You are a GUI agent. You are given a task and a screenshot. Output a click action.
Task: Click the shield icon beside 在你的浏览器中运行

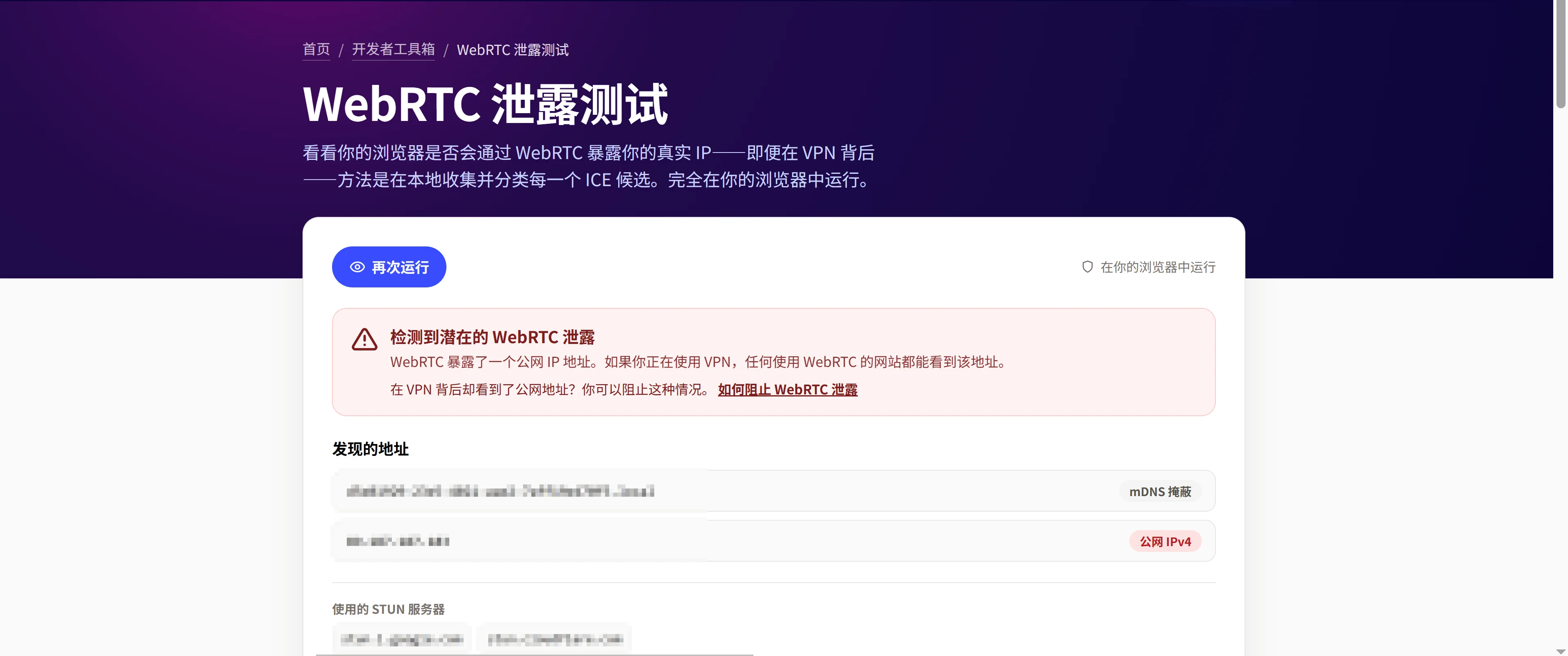click(1087, 266)
